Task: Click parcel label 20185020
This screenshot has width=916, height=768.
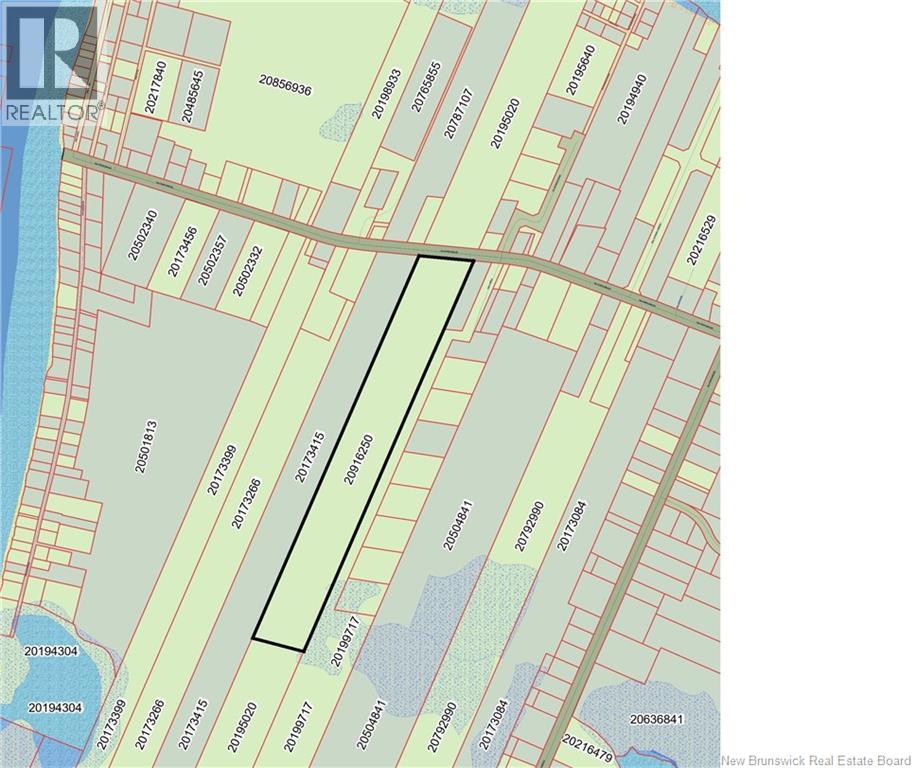Action: point(505,123)
